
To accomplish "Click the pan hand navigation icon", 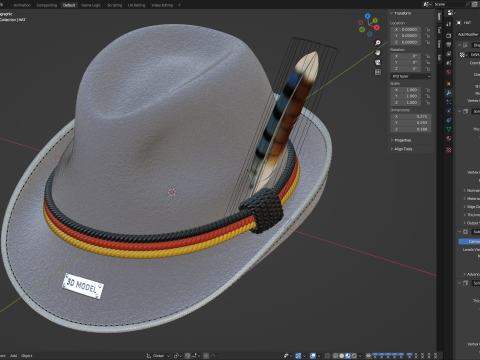I will (x=378, y=52).
